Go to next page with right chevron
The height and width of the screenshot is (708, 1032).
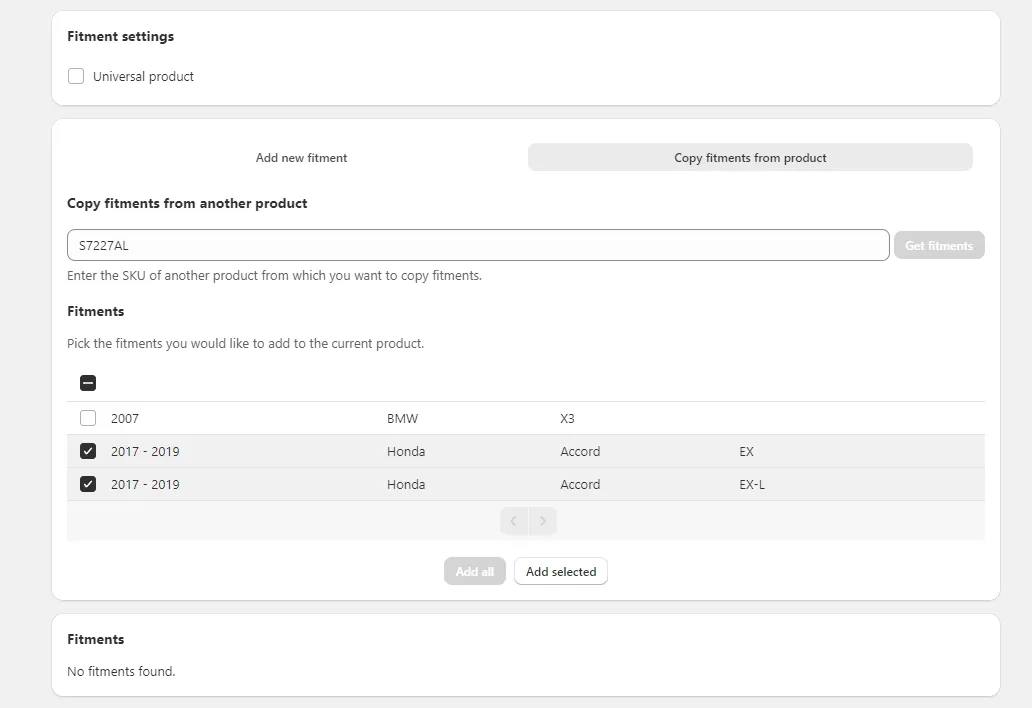tap(543, 521)
